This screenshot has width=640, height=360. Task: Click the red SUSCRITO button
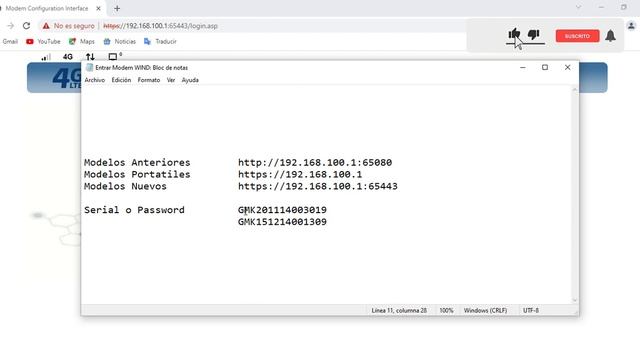(x=577, y=36)
